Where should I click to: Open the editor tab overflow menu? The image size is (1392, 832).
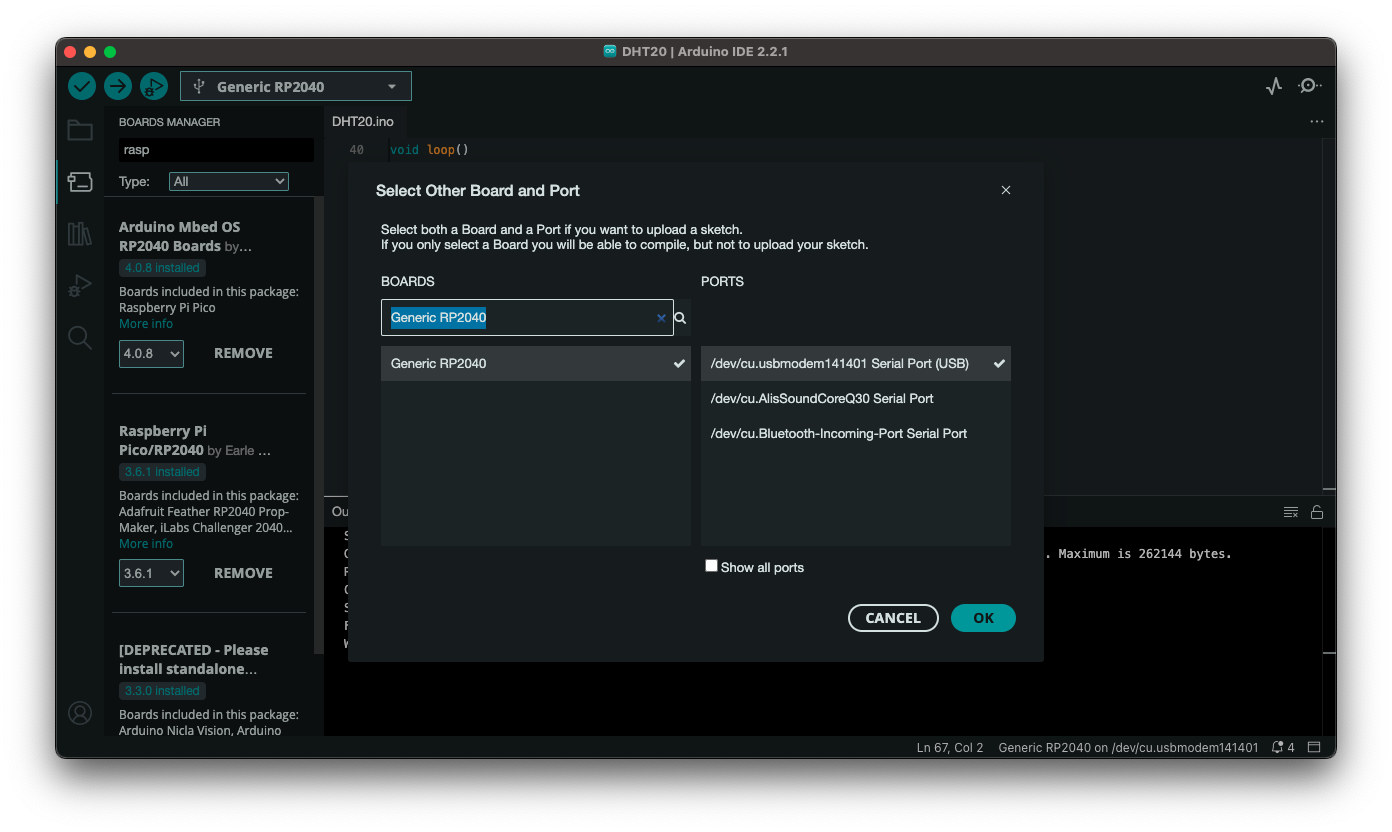tap(1316, 122)
